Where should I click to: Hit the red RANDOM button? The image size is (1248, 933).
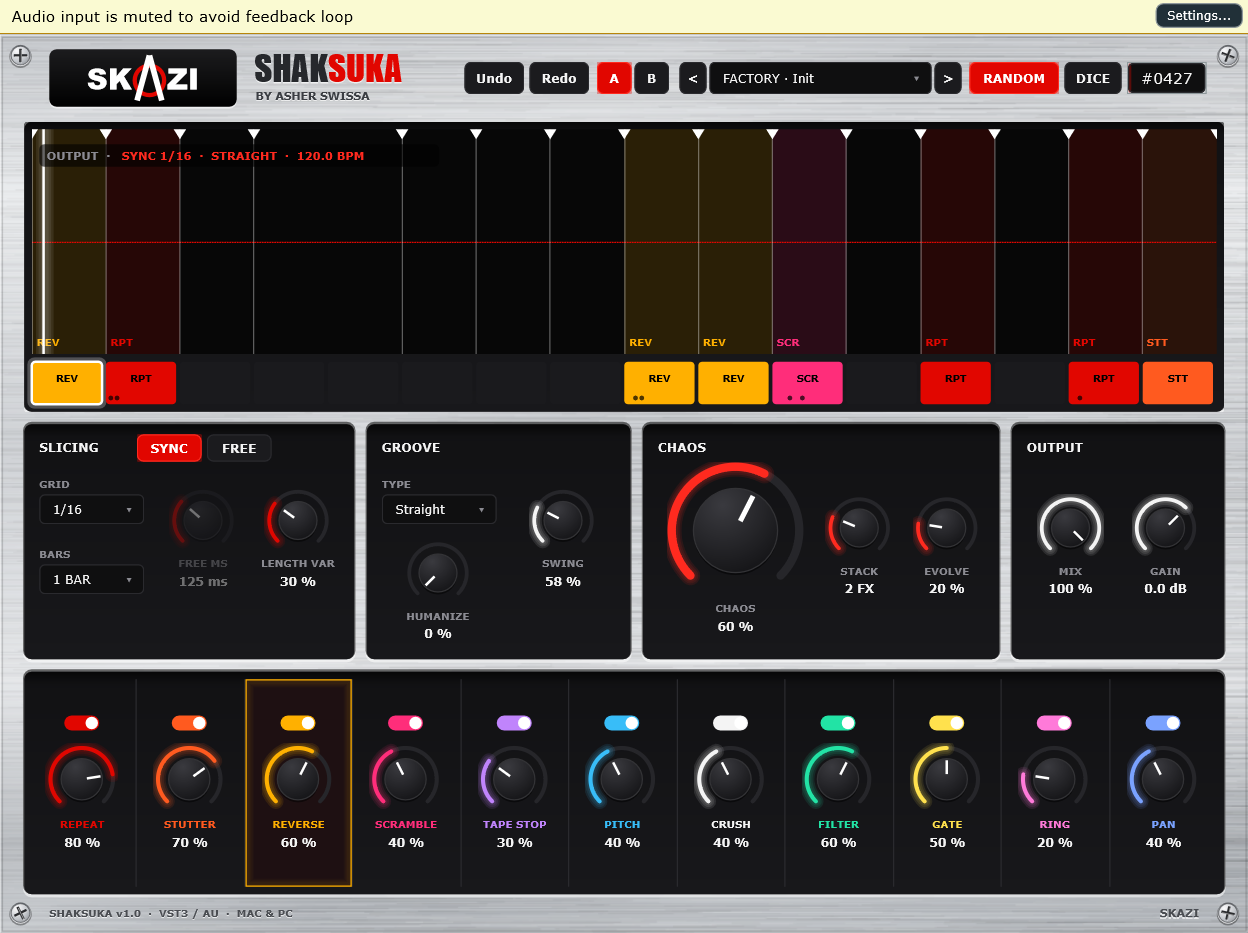pyautogui.click(x=1014, y=78)
